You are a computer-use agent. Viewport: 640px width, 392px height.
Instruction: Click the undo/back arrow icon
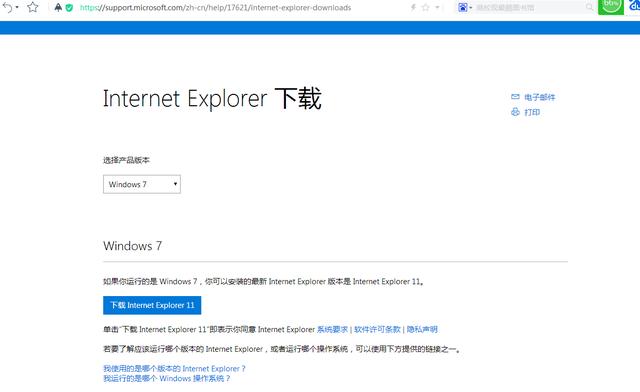[x=7, y=7]
